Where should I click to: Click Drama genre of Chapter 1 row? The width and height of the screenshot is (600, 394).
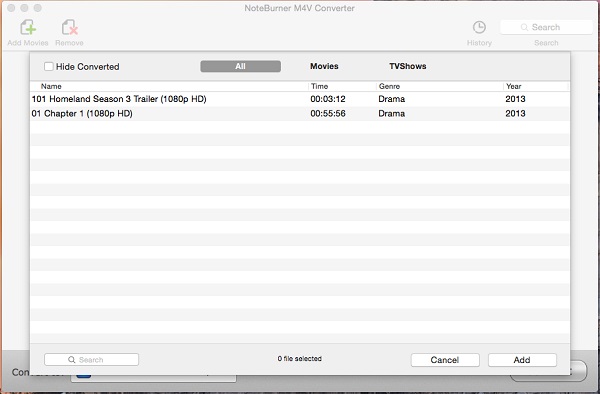point(391,114)
